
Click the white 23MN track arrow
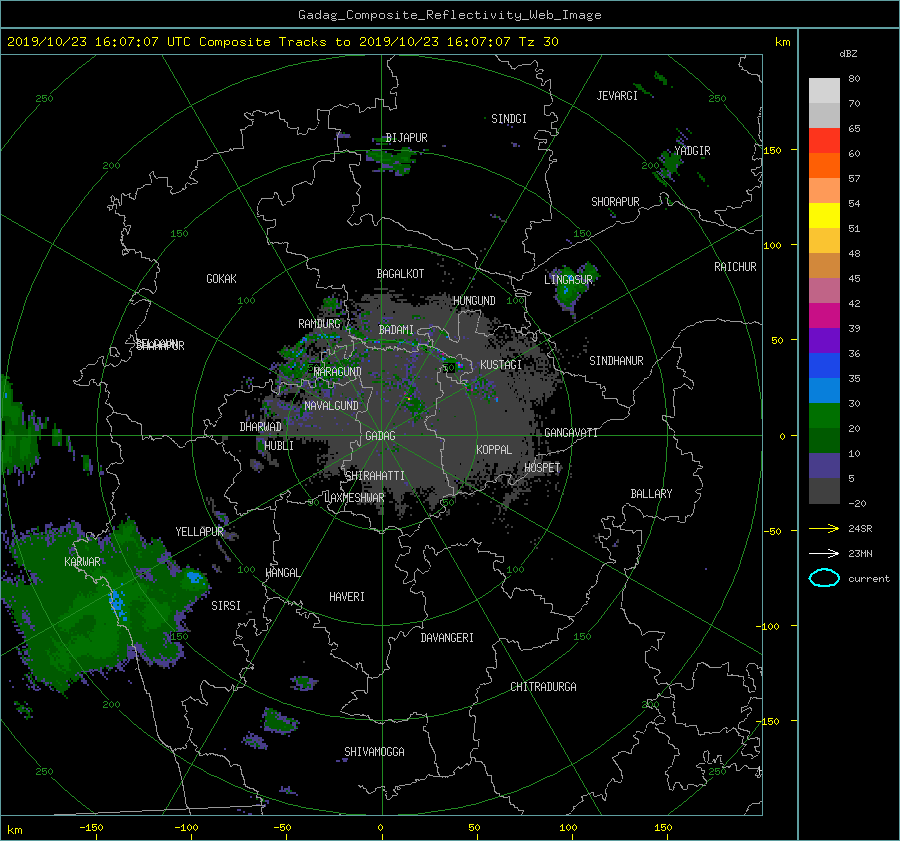click(x=824, y=553)
